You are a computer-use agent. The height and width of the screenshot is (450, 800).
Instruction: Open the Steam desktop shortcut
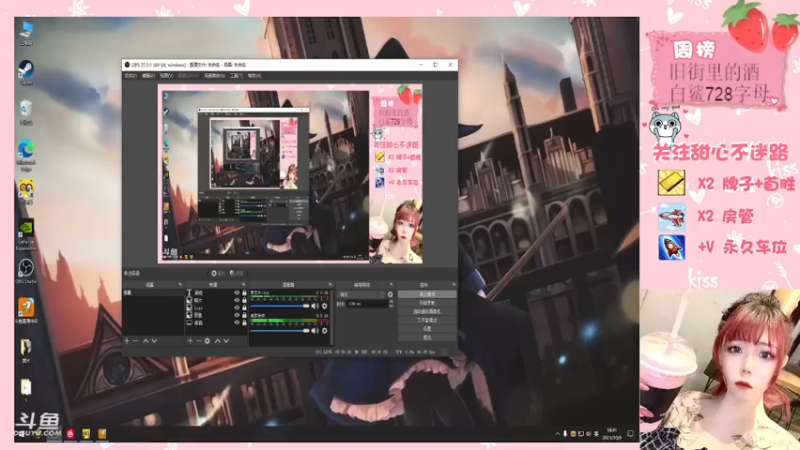pos(26,72)
